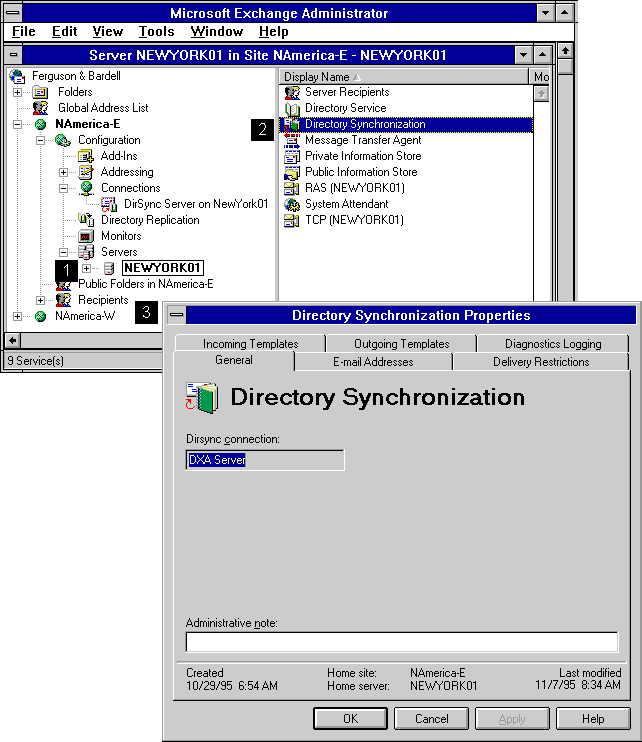Switch to the Outgoing Templates tab

click(402, 344)
